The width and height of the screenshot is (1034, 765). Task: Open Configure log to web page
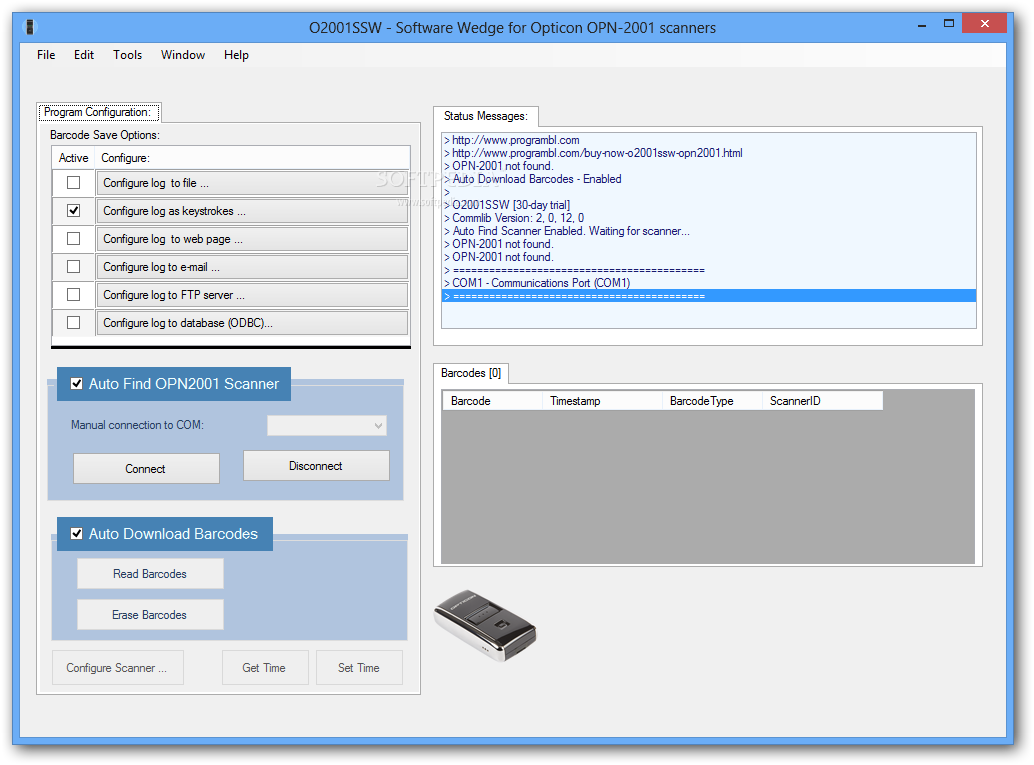252,239
